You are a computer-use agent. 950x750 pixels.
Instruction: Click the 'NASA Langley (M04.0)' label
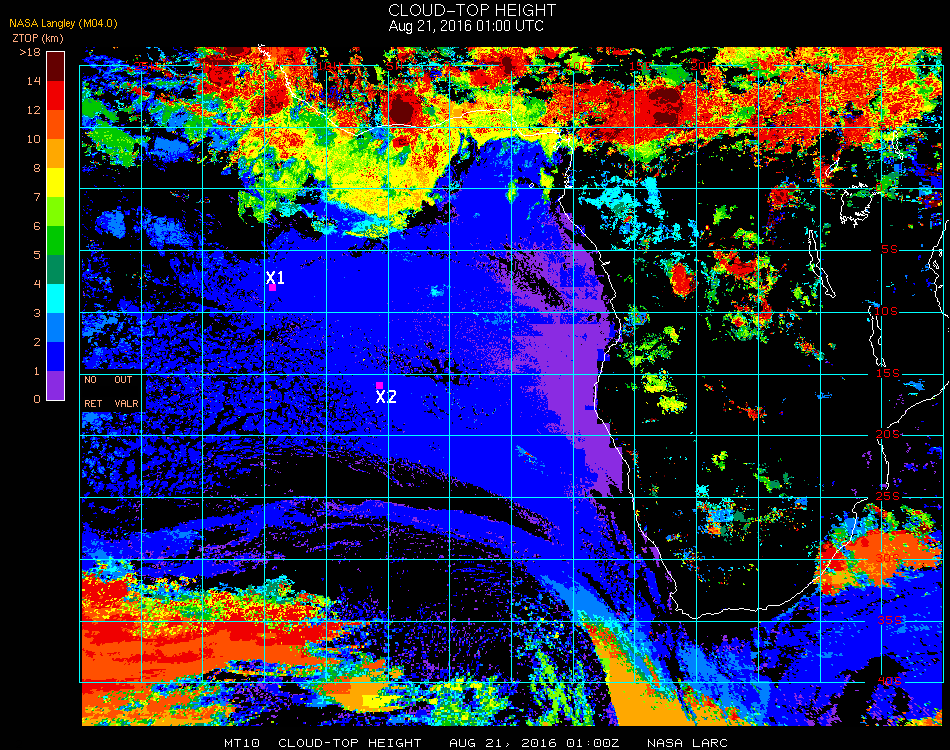coord(63,24)
